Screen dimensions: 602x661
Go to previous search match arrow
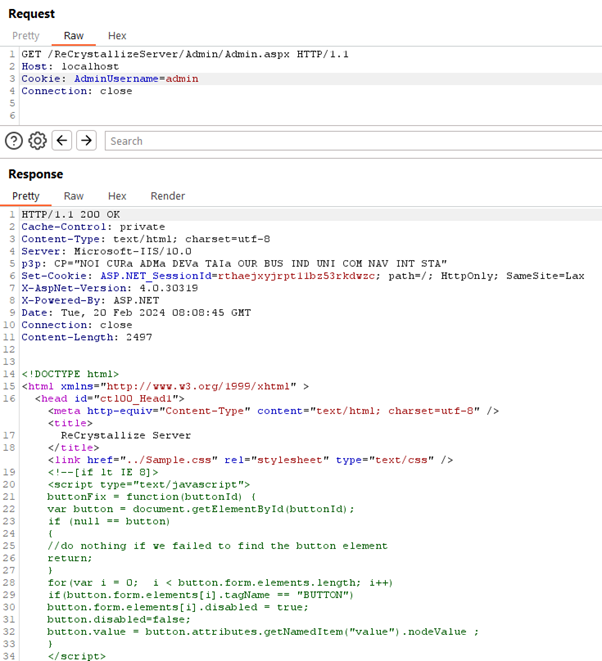coord(62,141)
